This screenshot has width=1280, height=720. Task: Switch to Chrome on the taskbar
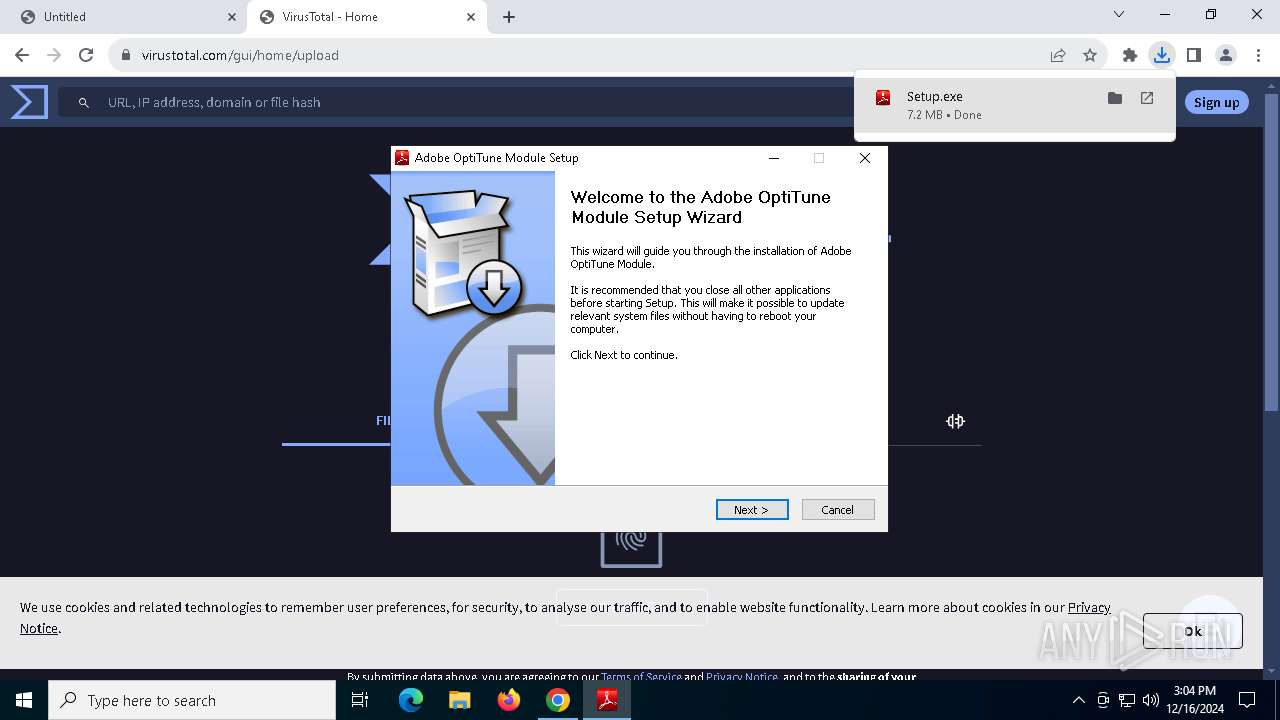pyautogui.click(x=558, y=700)
